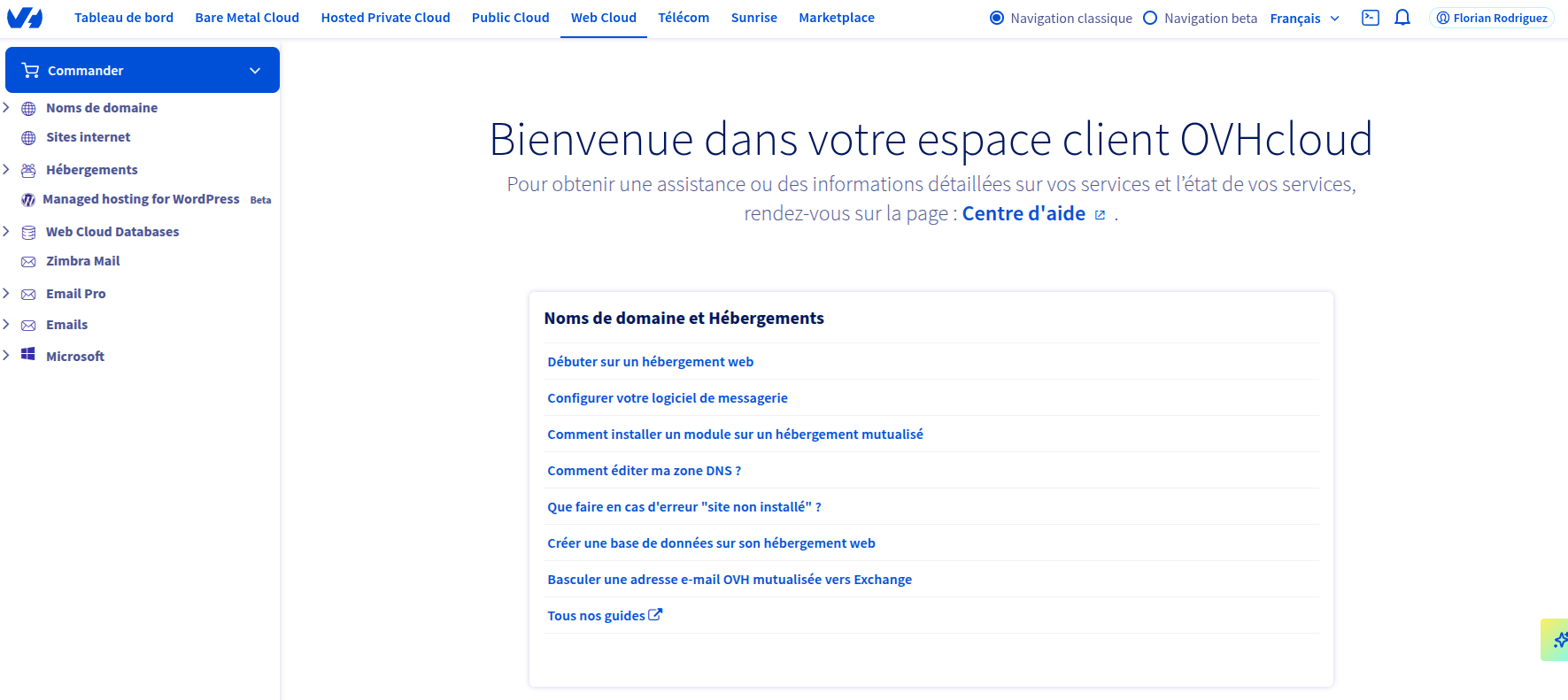
Task: Open Créer une base de données guide
Action: click(x=711, y=542)
